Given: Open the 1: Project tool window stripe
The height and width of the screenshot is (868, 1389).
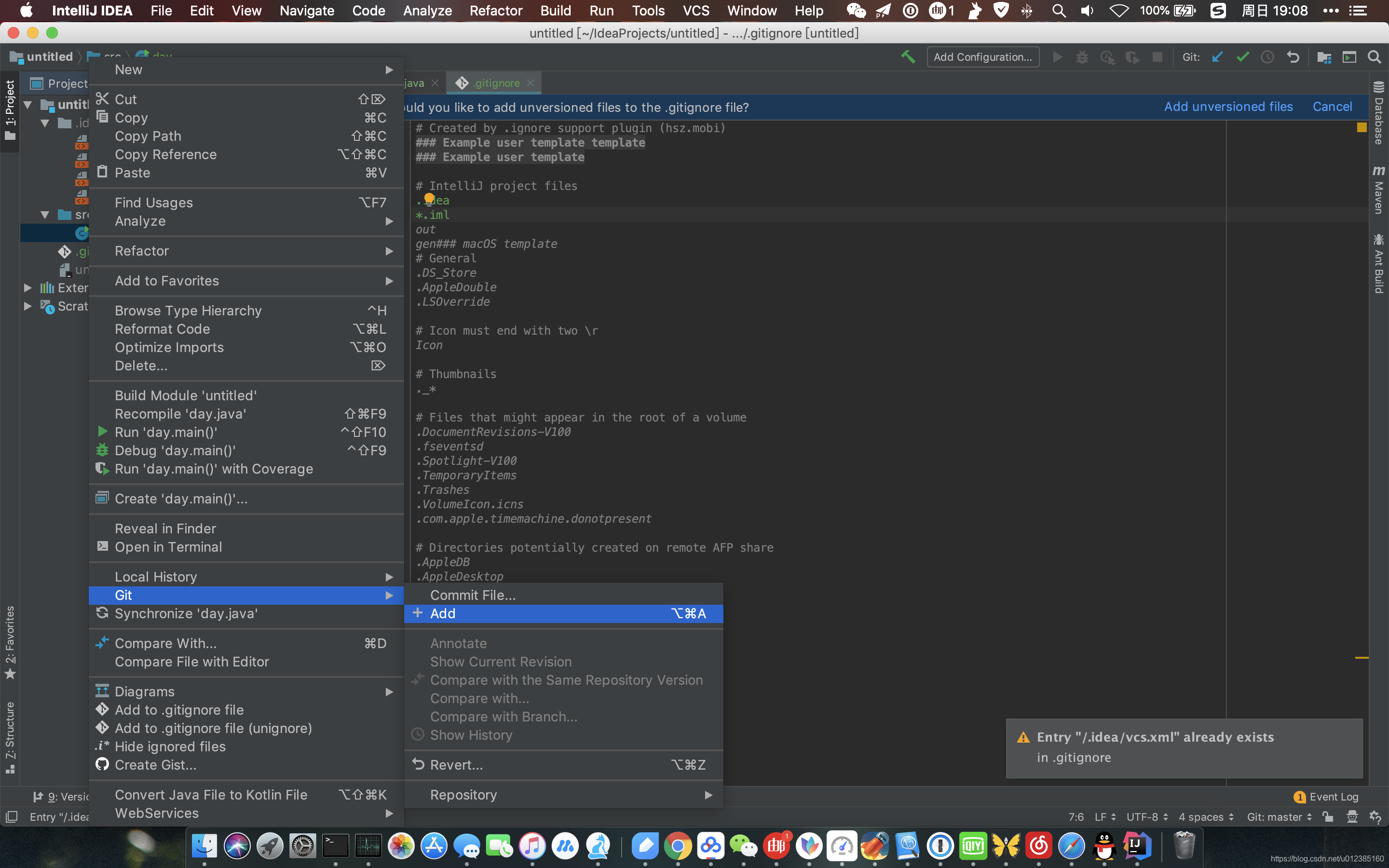Looking at the screenshot, I should [x=10, y=110].
